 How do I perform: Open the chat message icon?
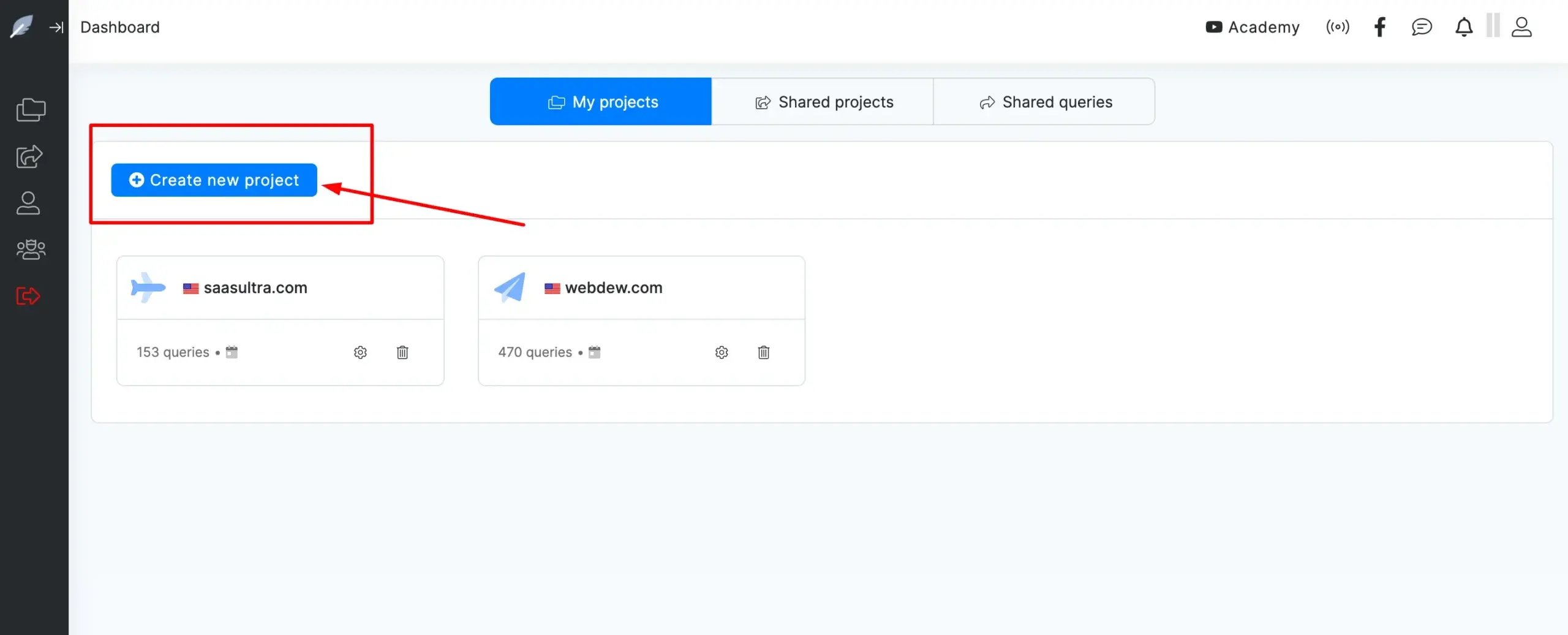[1422, 27]
